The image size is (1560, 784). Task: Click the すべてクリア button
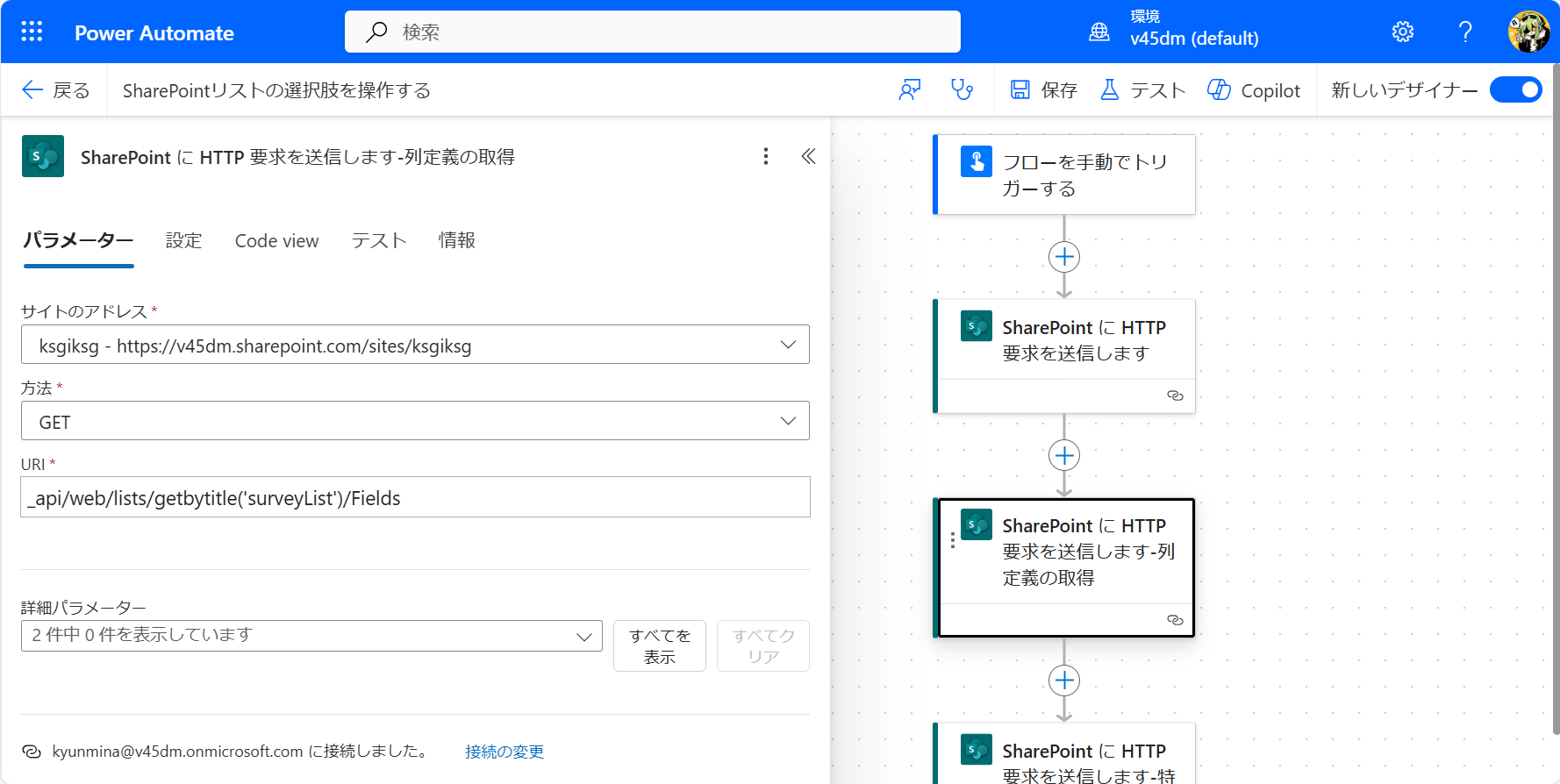coord(763,646)
